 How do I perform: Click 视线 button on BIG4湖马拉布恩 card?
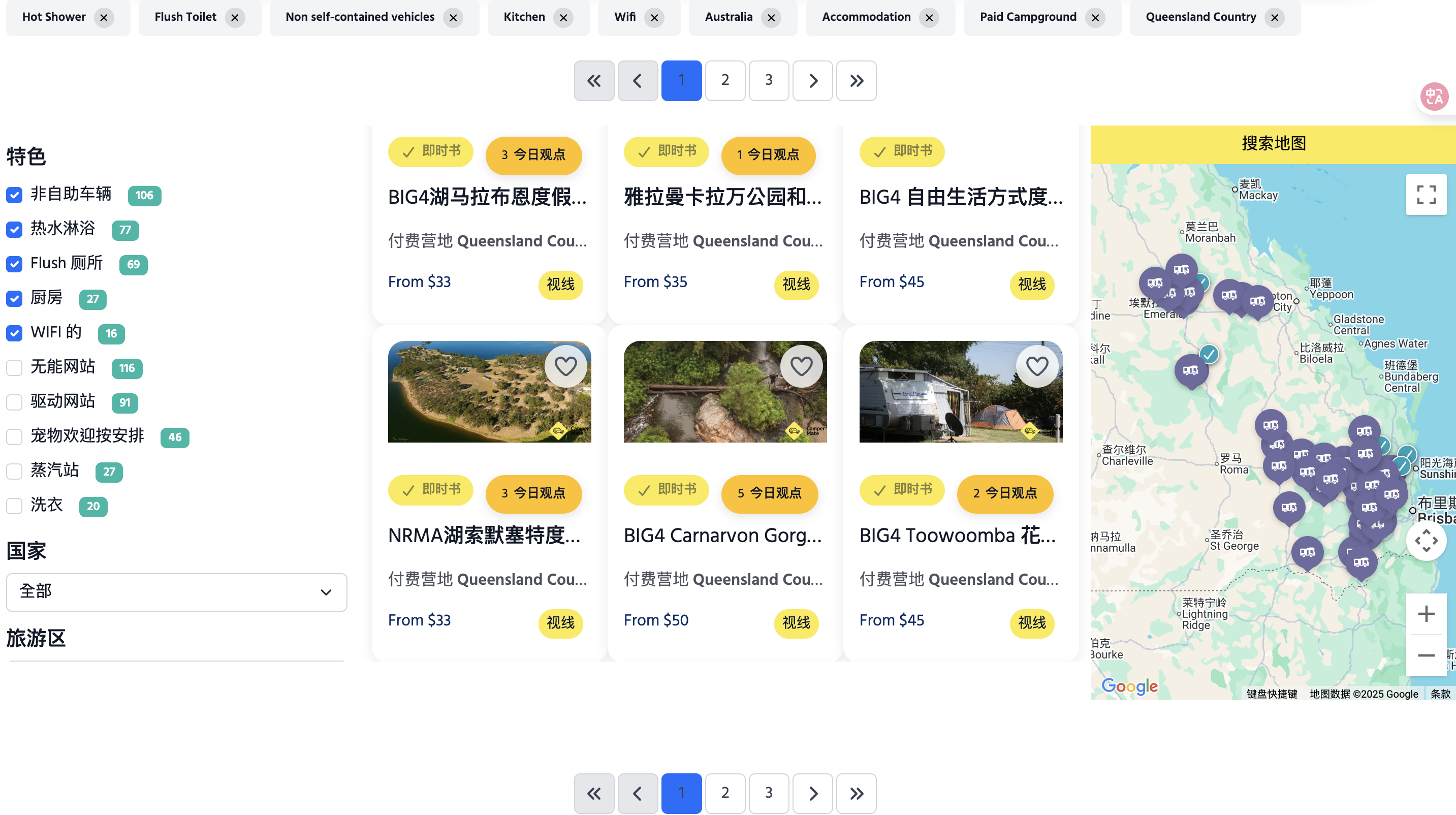pyautogui.click(x=560, y=285)
